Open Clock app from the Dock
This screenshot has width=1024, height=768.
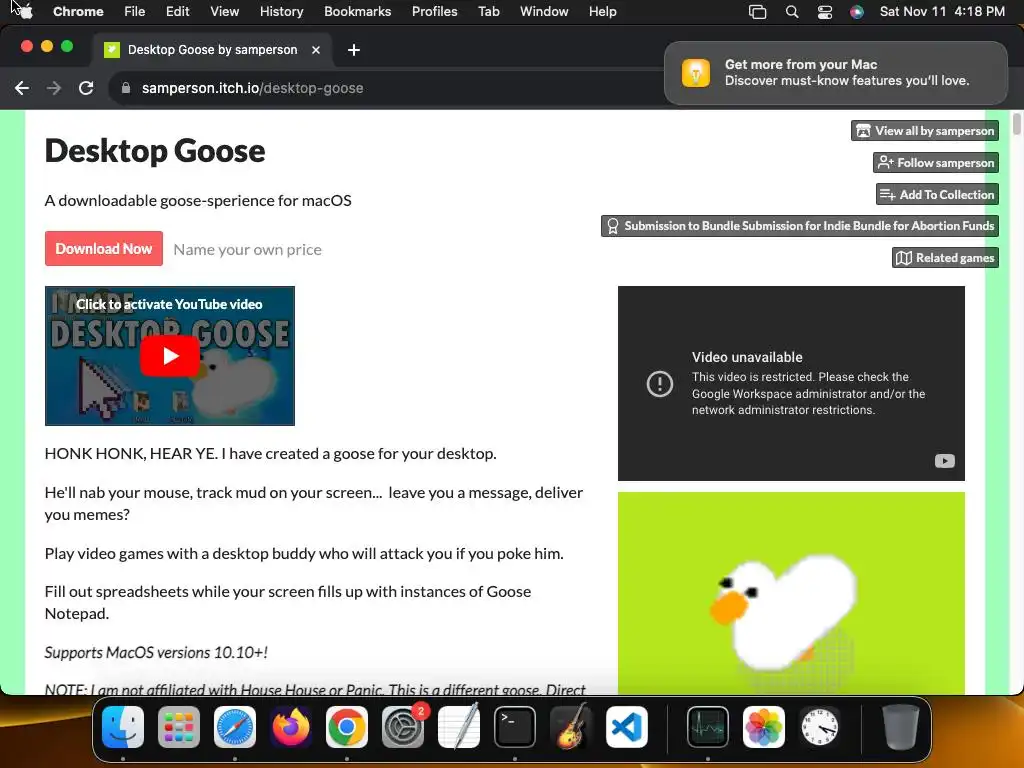pos(820,727)
